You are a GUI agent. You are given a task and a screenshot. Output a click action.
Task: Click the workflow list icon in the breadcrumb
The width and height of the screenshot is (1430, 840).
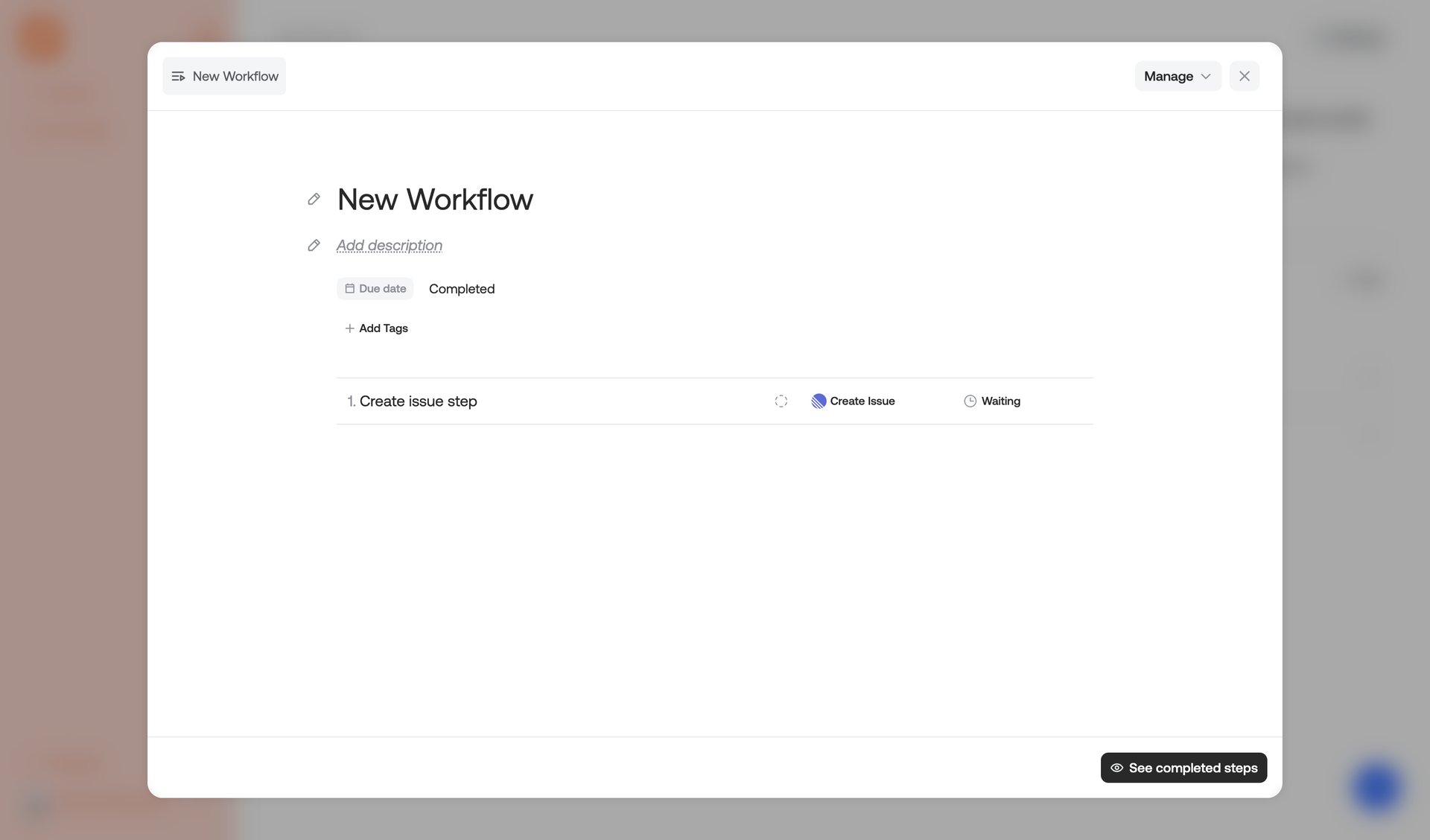(178, 75)
